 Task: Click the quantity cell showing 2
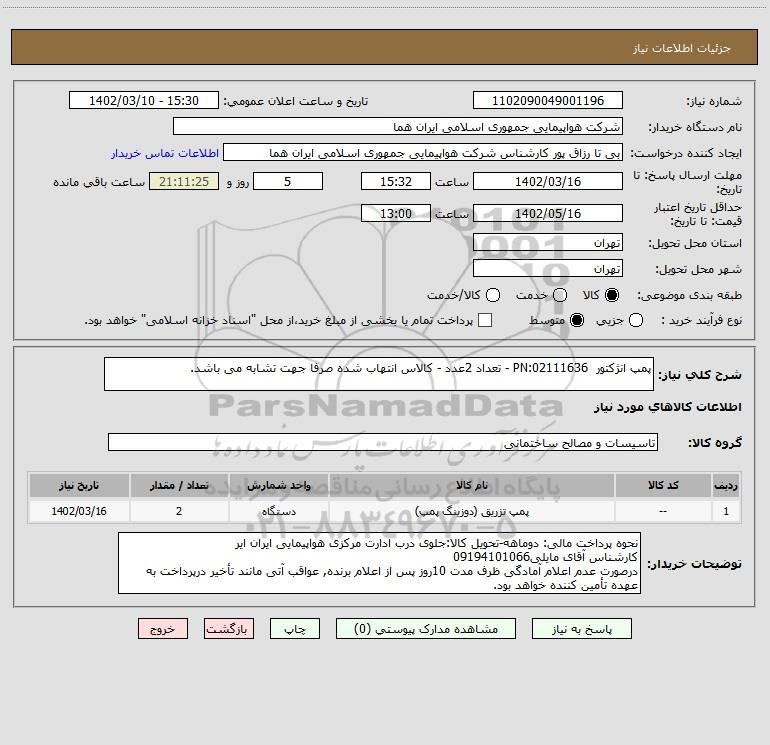click(179, 511)
